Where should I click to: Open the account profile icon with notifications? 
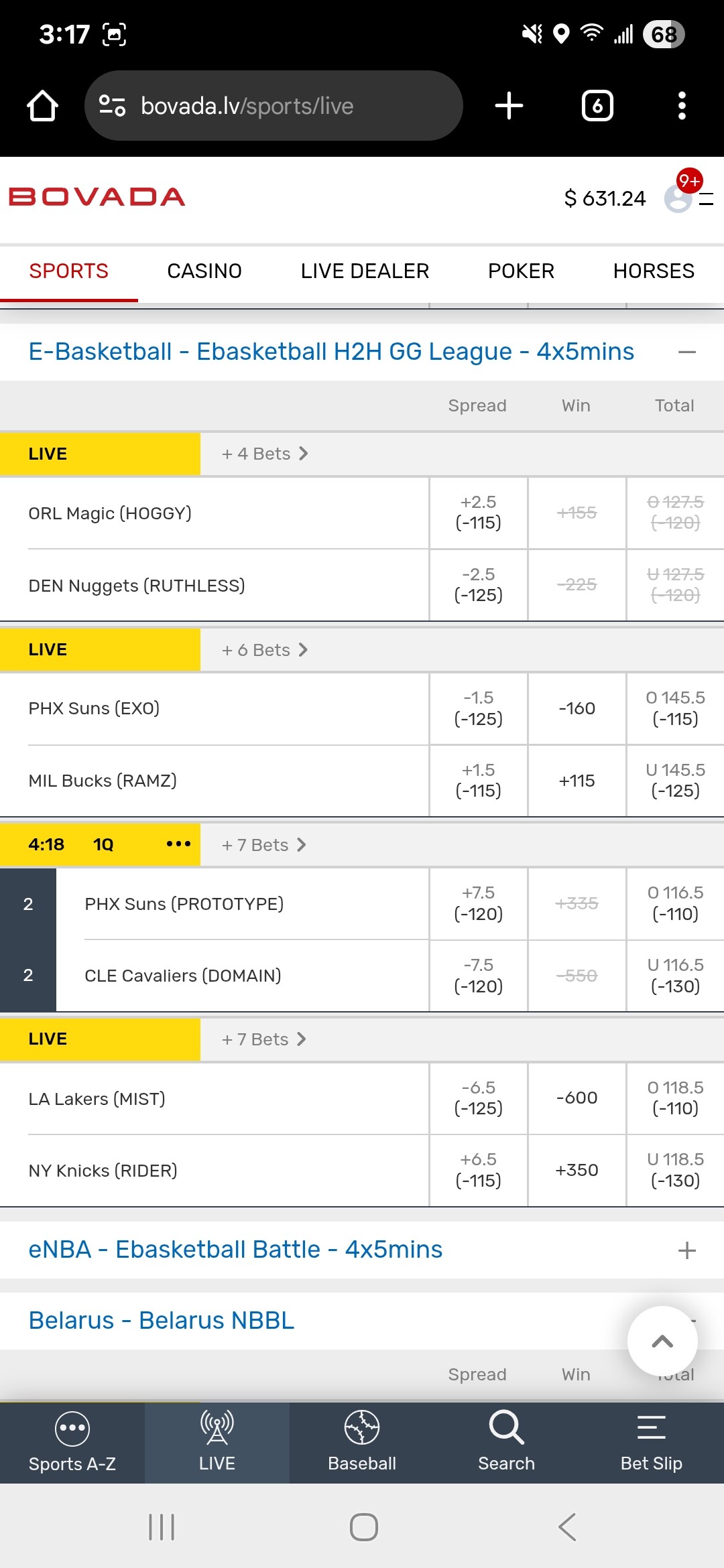pos(678,198)
